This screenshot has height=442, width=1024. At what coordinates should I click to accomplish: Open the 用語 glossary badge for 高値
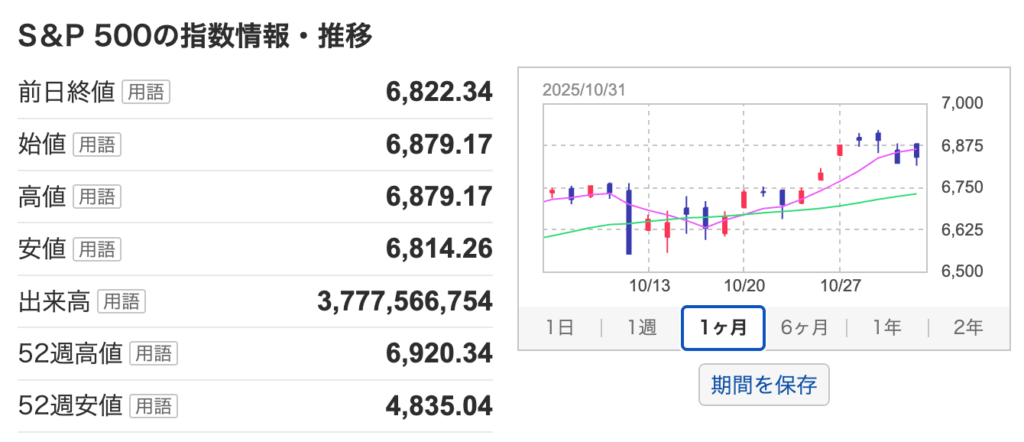(x=98, y=196)
